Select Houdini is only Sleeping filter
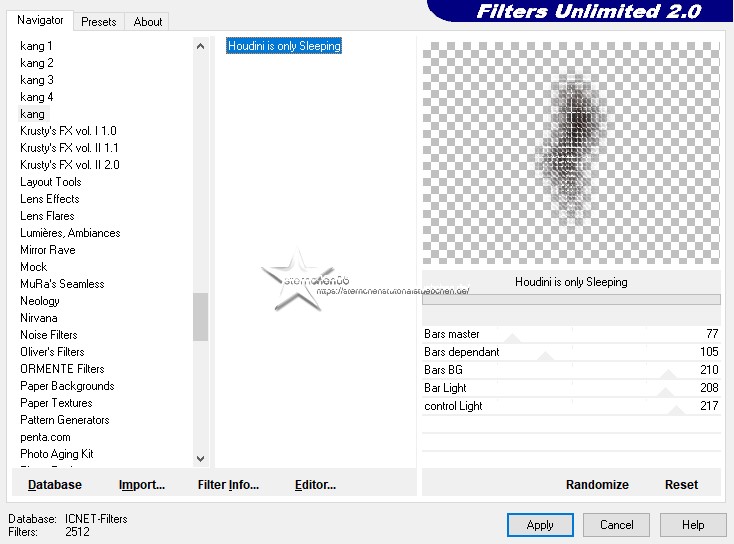Screen dimensions: 734x544 tap(284, 46)
